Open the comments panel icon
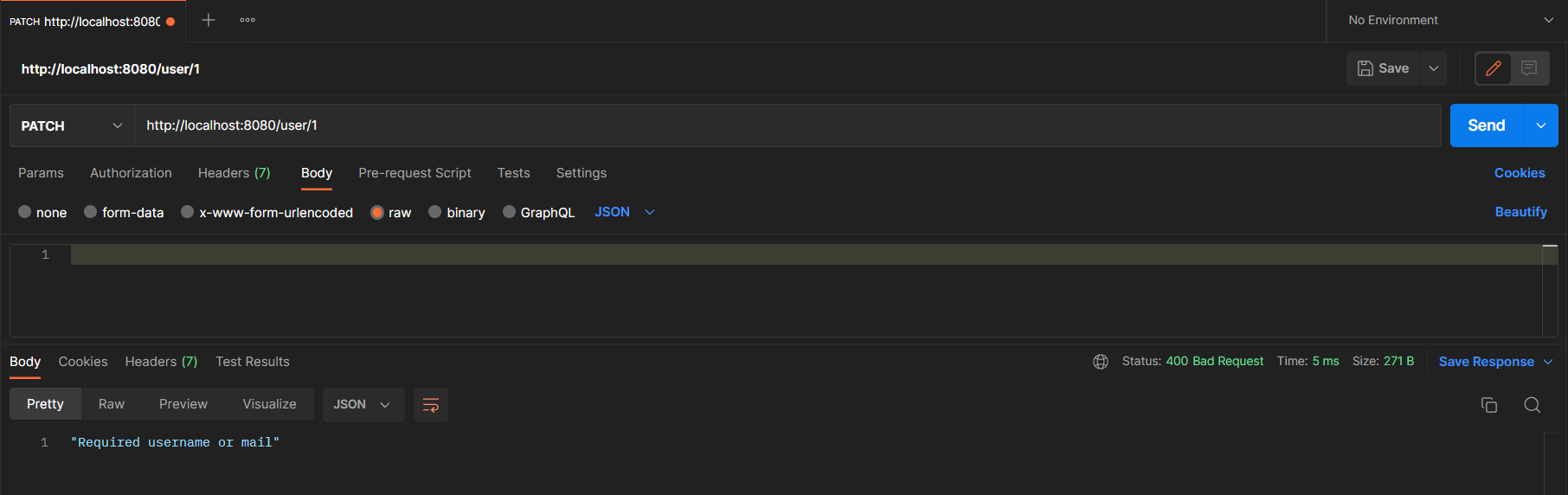Viewport: 1568px width, 495px height. (1529, 68)
